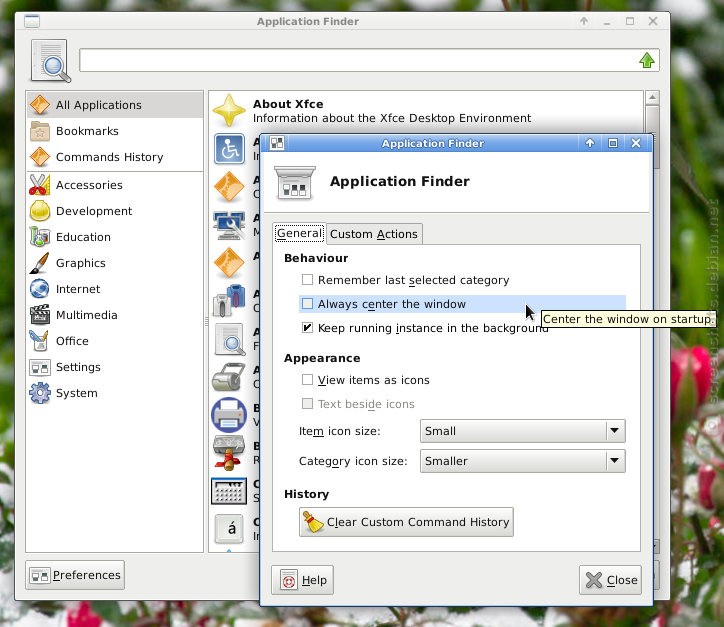Click the Education flask icon
The width and height of the screenshot is (724, 627).
[x=40, y=237]
